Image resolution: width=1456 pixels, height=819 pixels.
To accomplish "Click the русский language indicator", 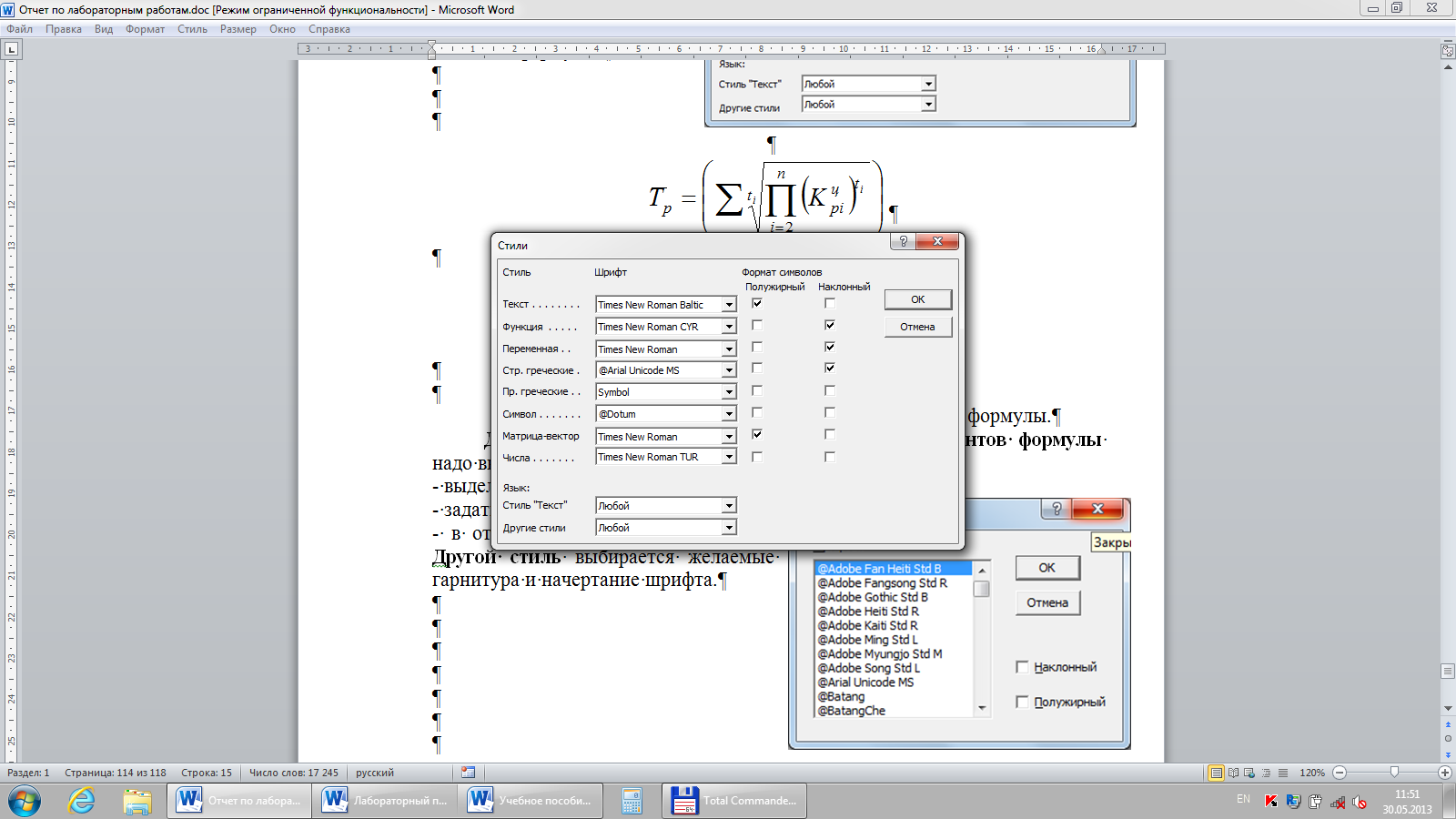I will pos(375,773).
